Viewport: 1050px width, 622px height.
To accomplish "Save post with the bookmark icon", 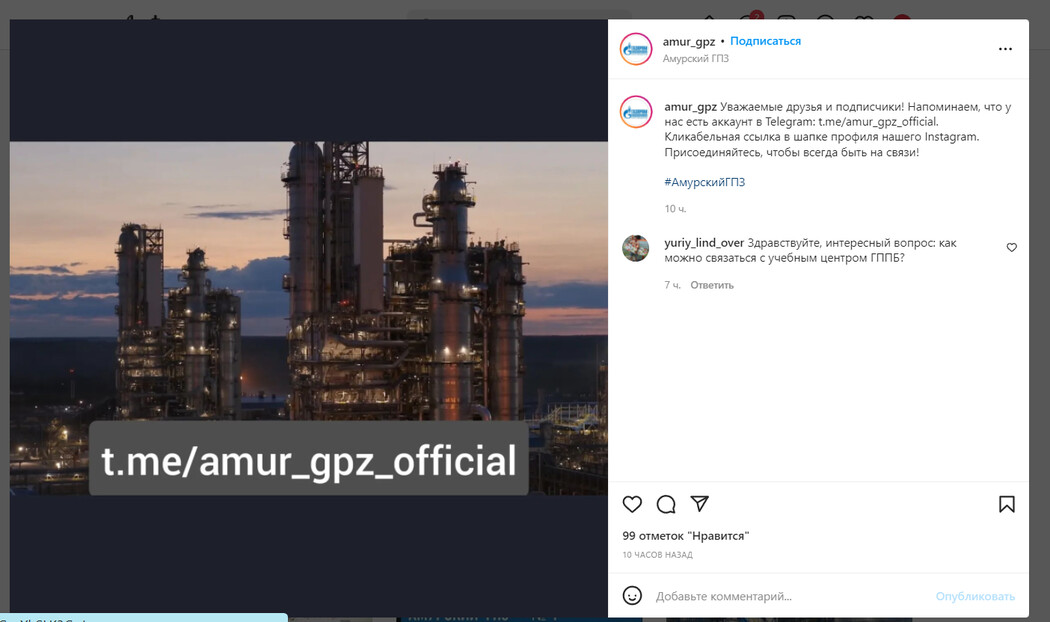I will click(1006, 504).
